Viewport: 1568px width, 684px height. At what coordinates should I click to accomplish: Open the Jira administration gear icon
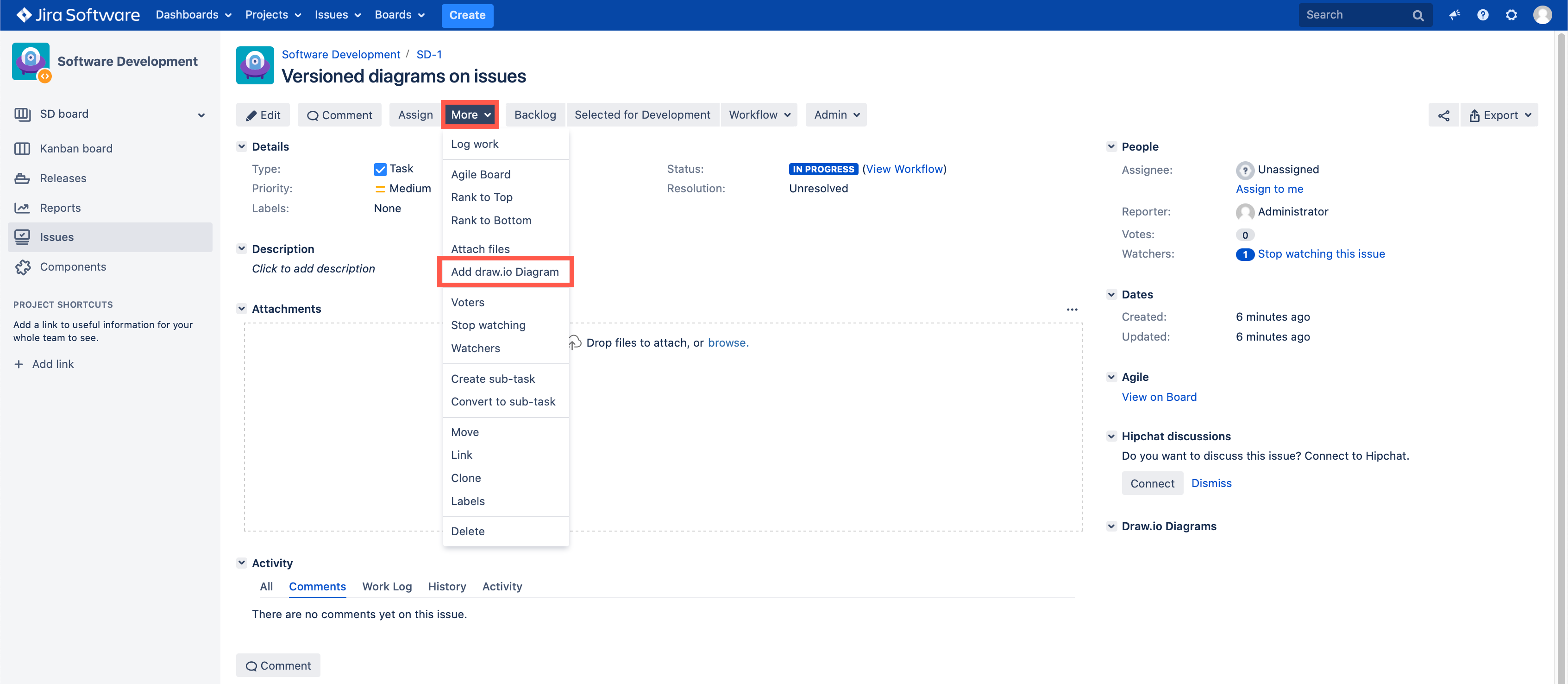coord(1512,15)
